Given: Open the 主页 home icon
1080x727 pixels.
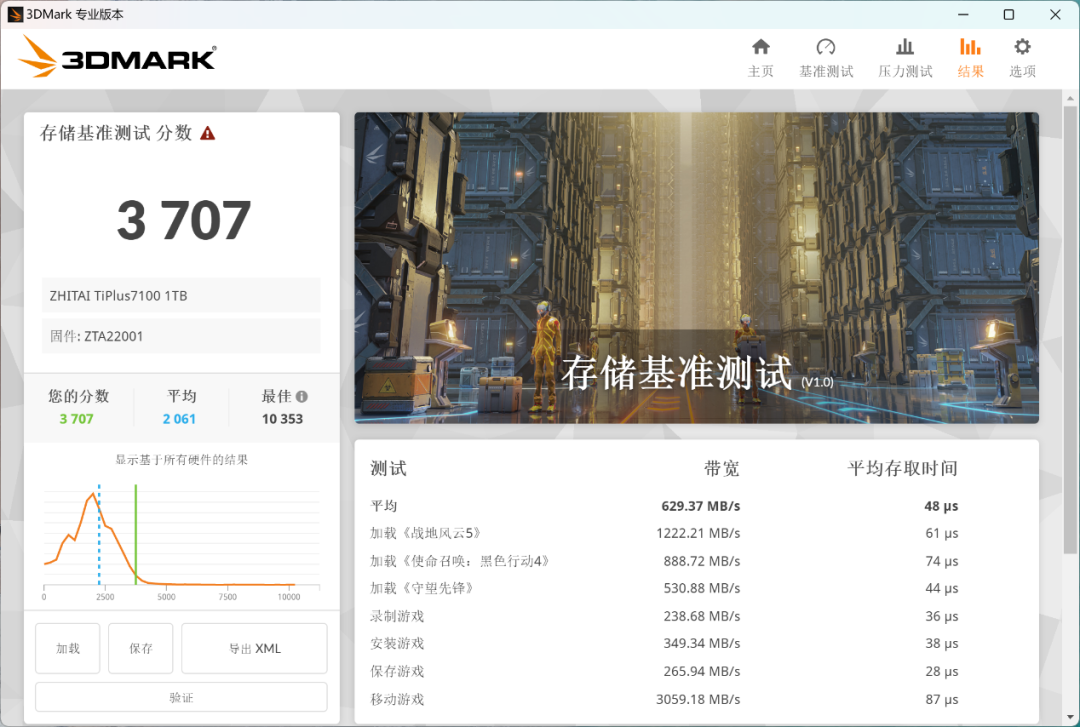Looking at the screenshot, I should point(760,47).
